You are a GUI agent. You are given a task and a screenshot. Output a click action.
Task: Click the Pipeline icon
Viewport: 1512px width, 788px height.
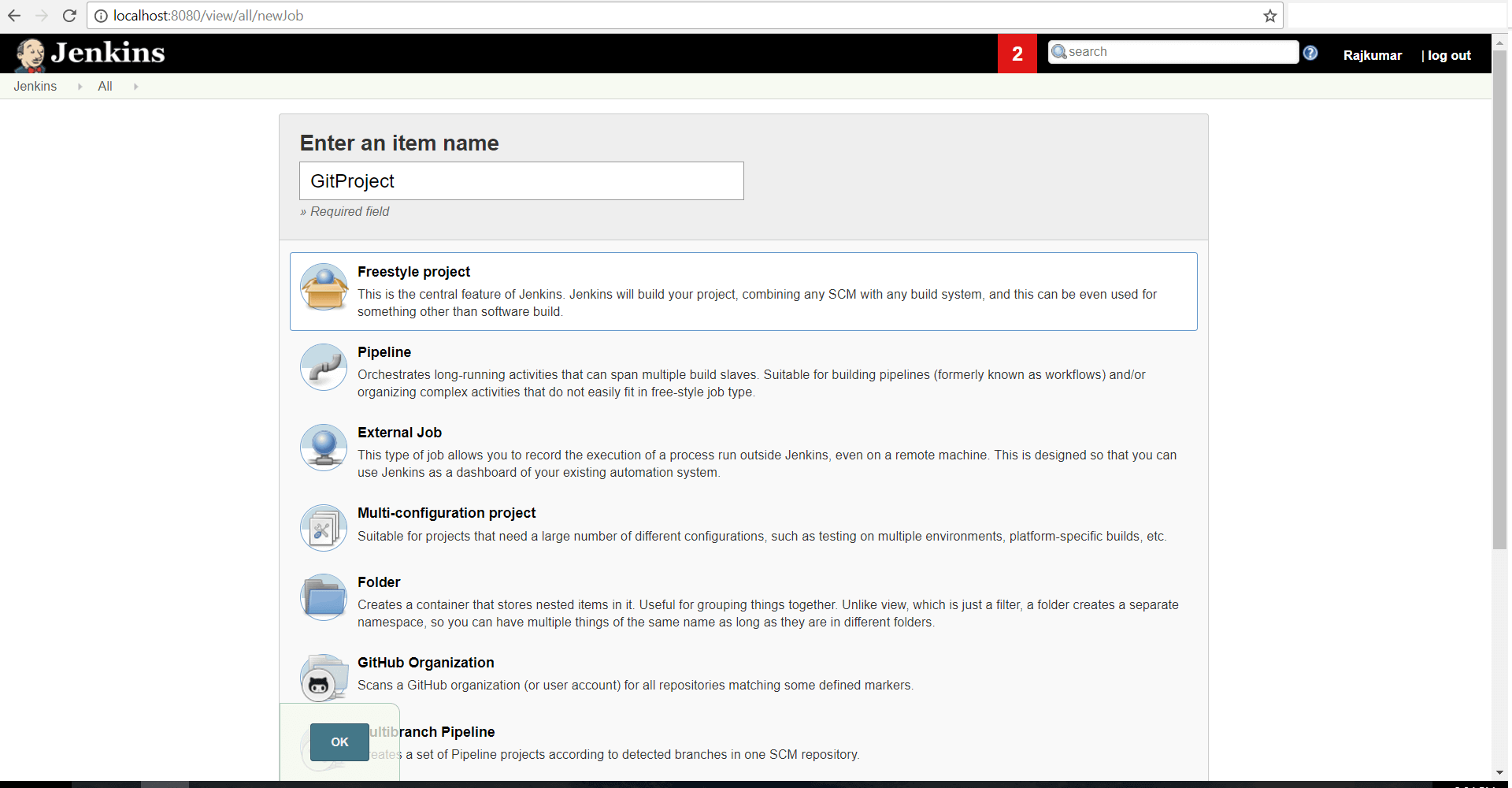pyautogui.click(x=323, y=366)
